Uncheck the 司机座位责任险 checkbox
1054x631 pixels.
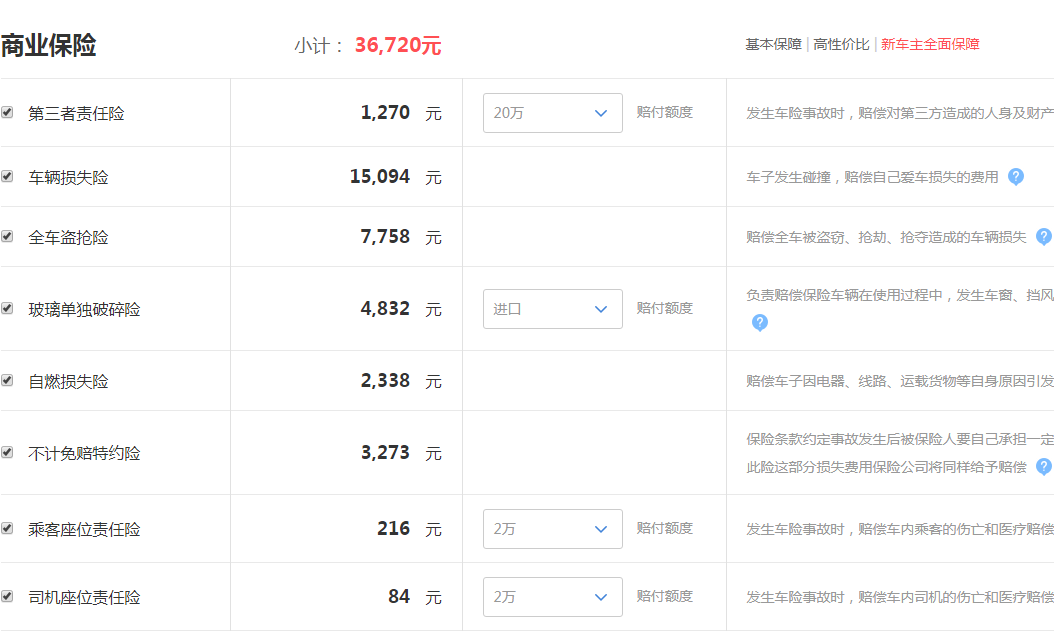pyautogui.click(x=7, y=596)
